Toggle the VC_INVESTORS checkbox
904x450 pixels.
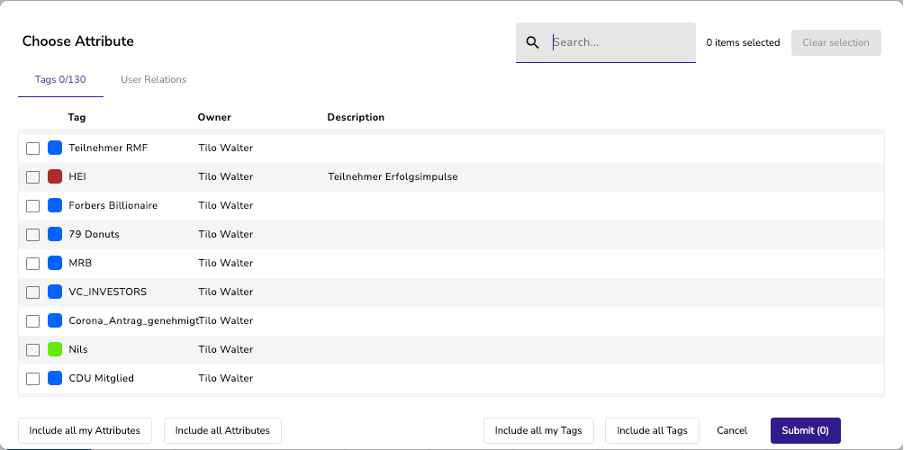click(x=33, y=293)
